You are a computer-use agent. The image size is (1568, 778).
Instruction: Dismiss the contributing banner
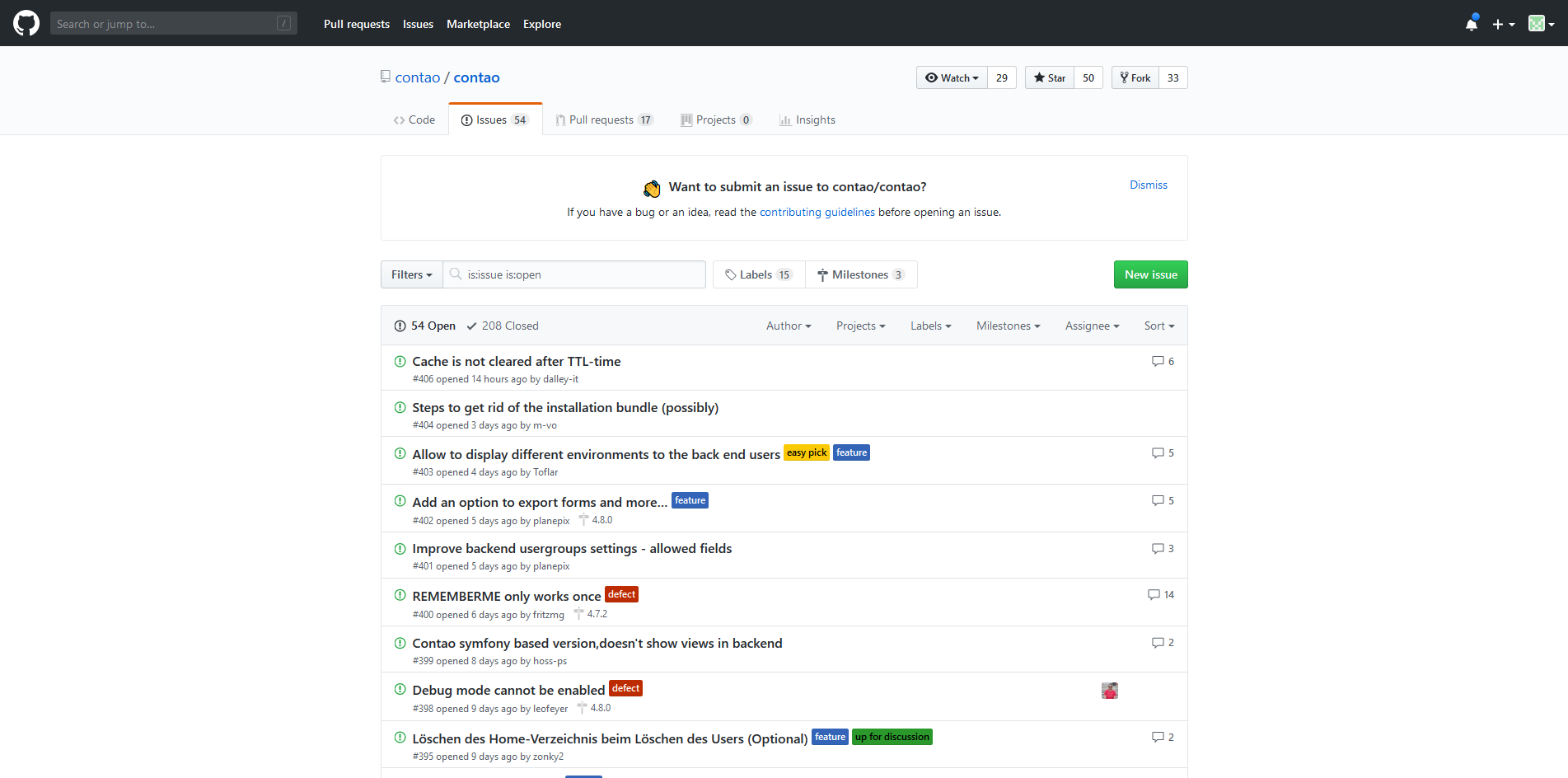(x=1149, y=185)
